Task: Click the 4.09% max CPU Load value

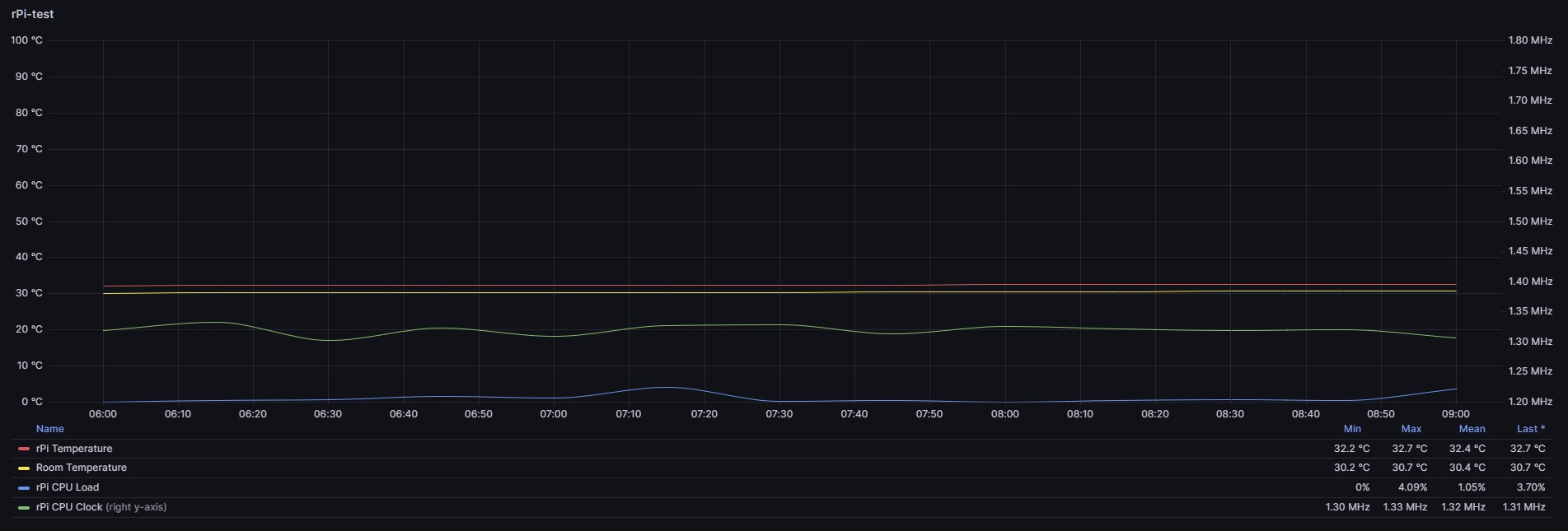Action: pyautogui.click(x=1412, y=487)
